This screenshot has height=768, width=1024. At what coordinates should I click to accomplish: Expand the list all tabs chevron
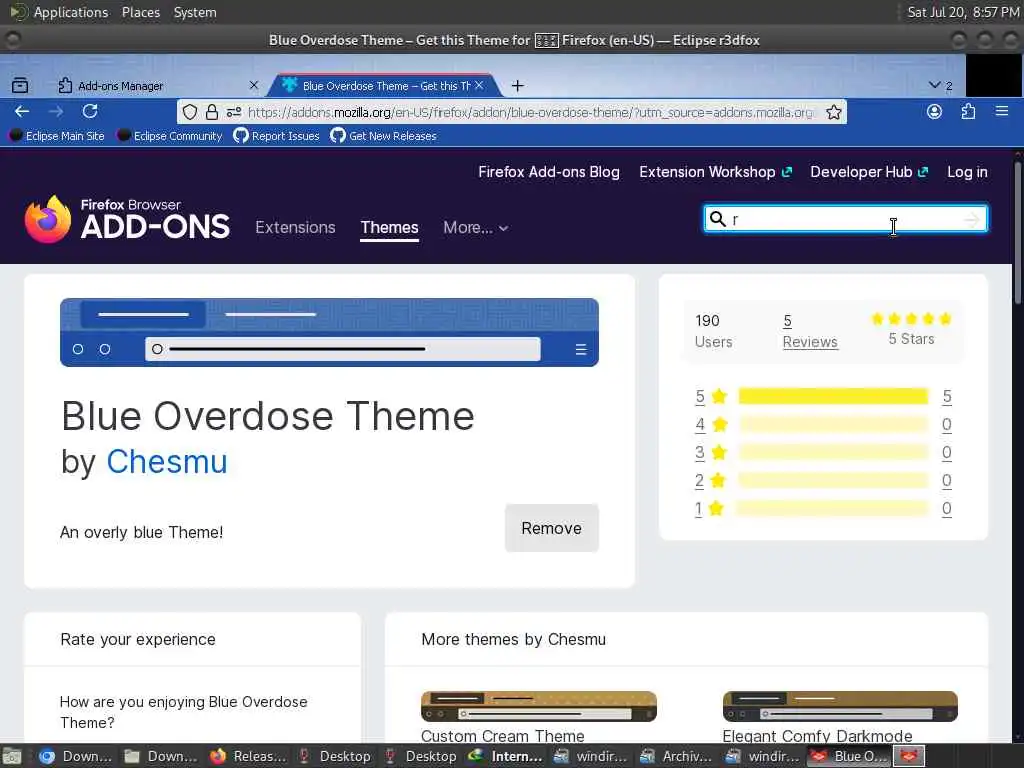(935, 86)
